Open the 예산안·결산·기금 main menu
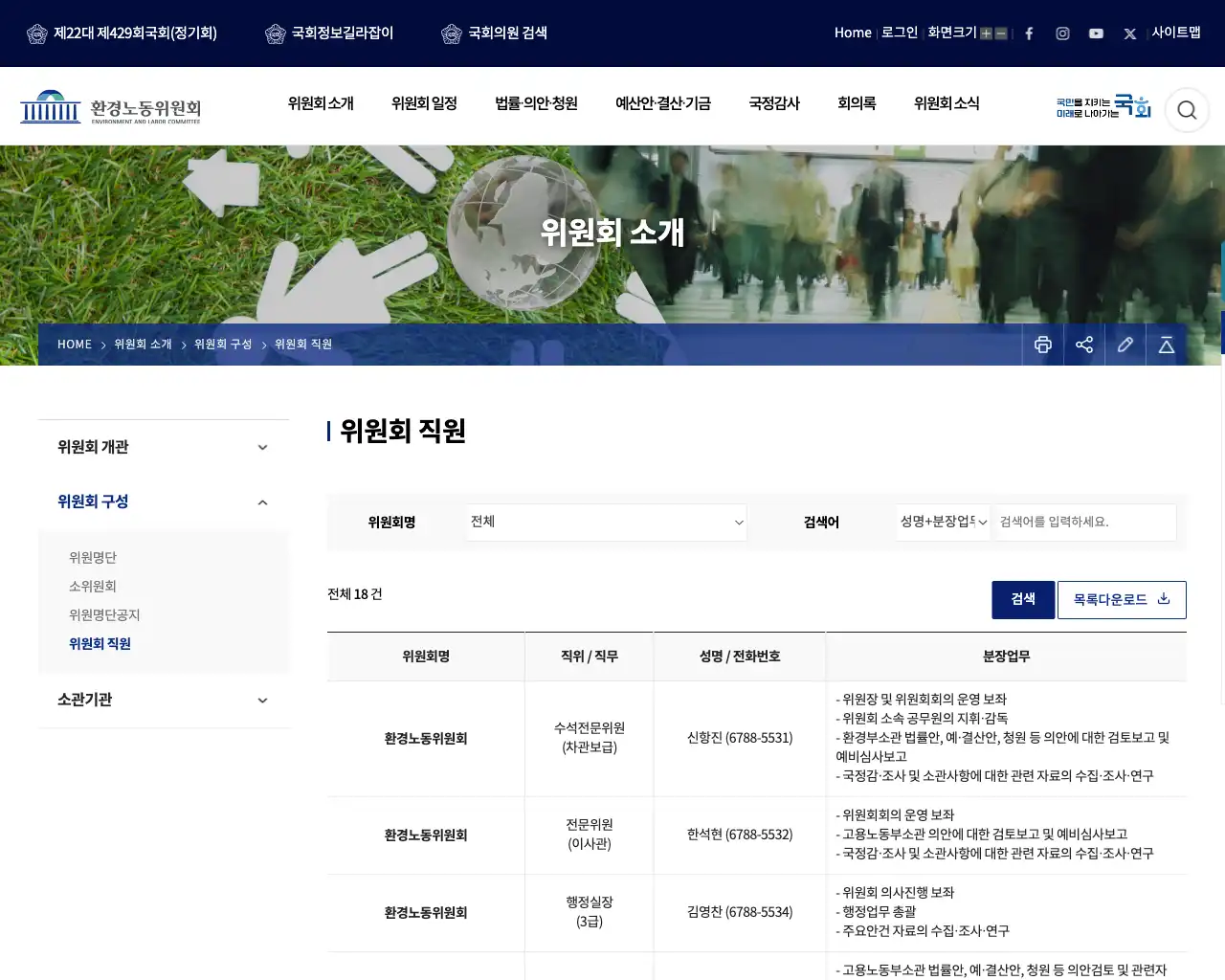The image size is (1225, 980). pos(663,103)
